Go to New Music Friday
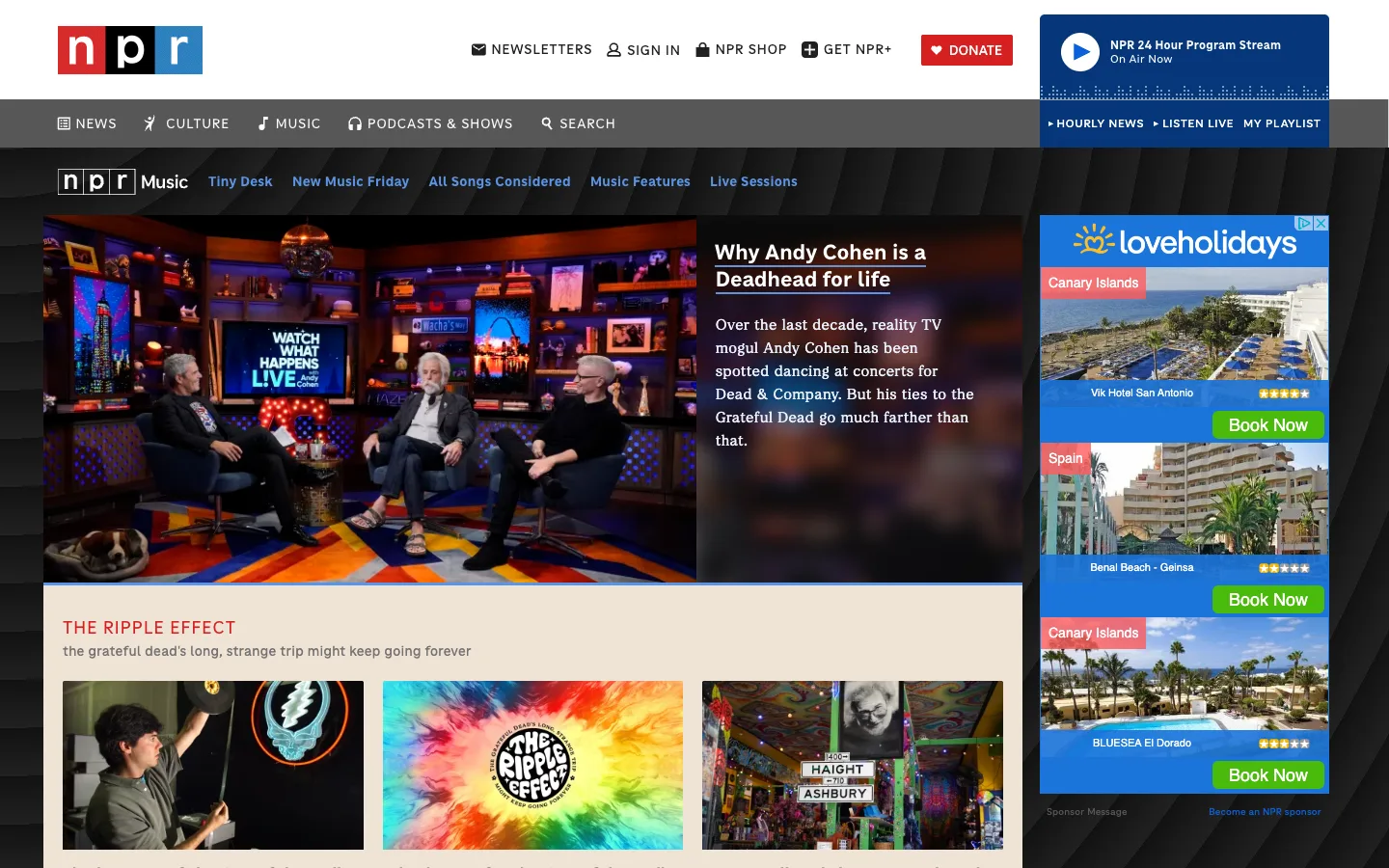This screenshot has height=868, width=1389. [350, 181]
